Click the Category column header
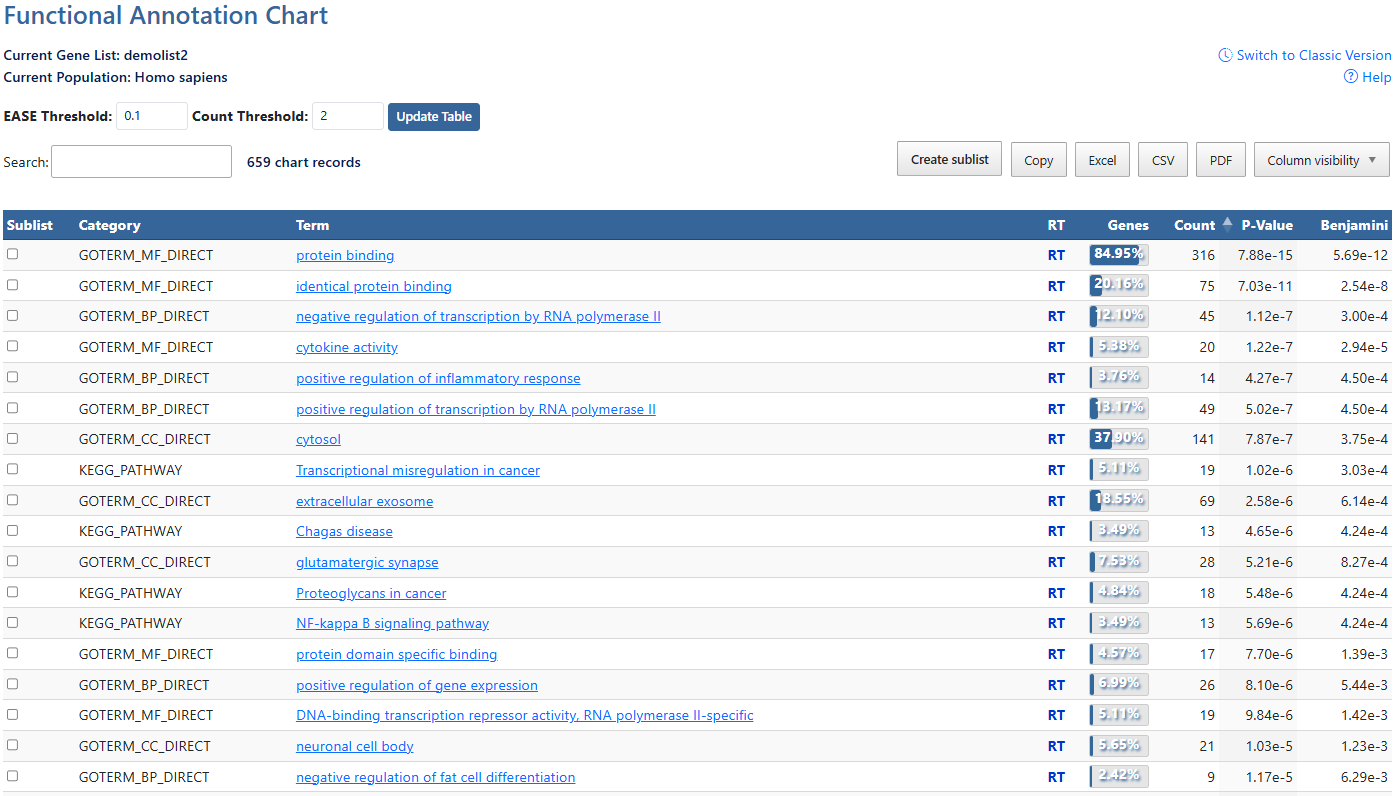1399x796 pixels. [x=109, y=225]
